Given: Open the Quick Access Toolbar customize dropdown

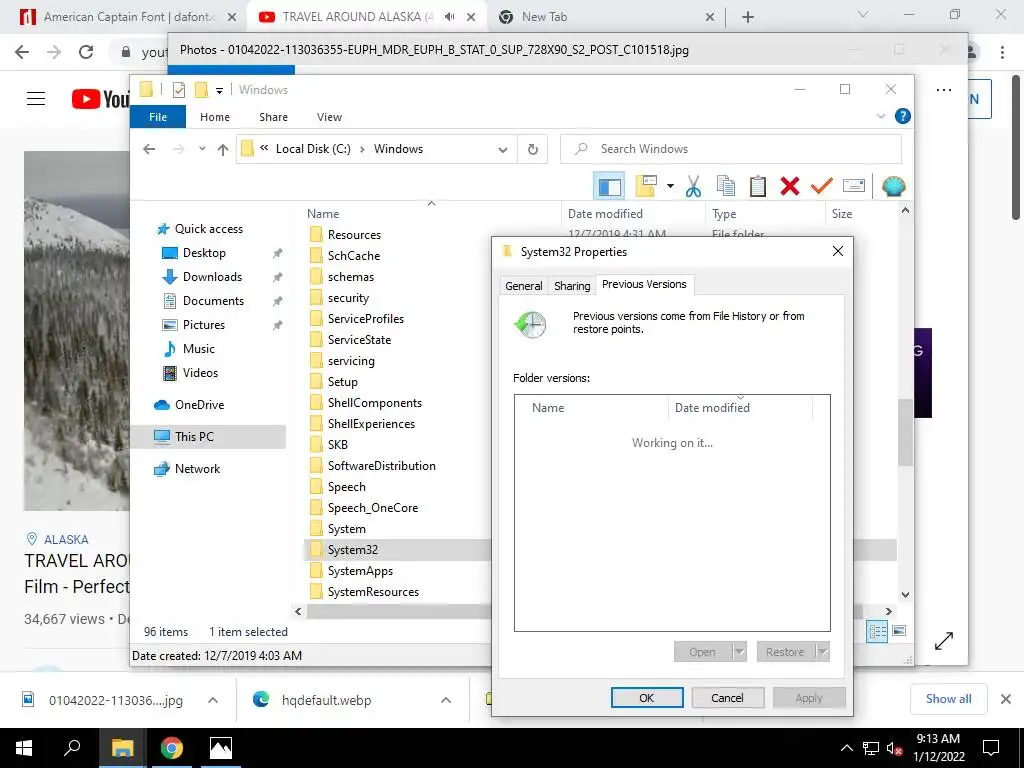Looking at the screenshot, I should coord(219,91).
